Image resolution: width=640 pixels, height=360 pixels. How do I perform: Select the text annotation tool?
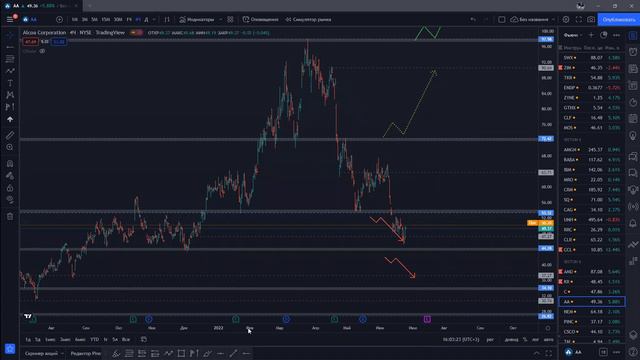(x=10, y=83)
